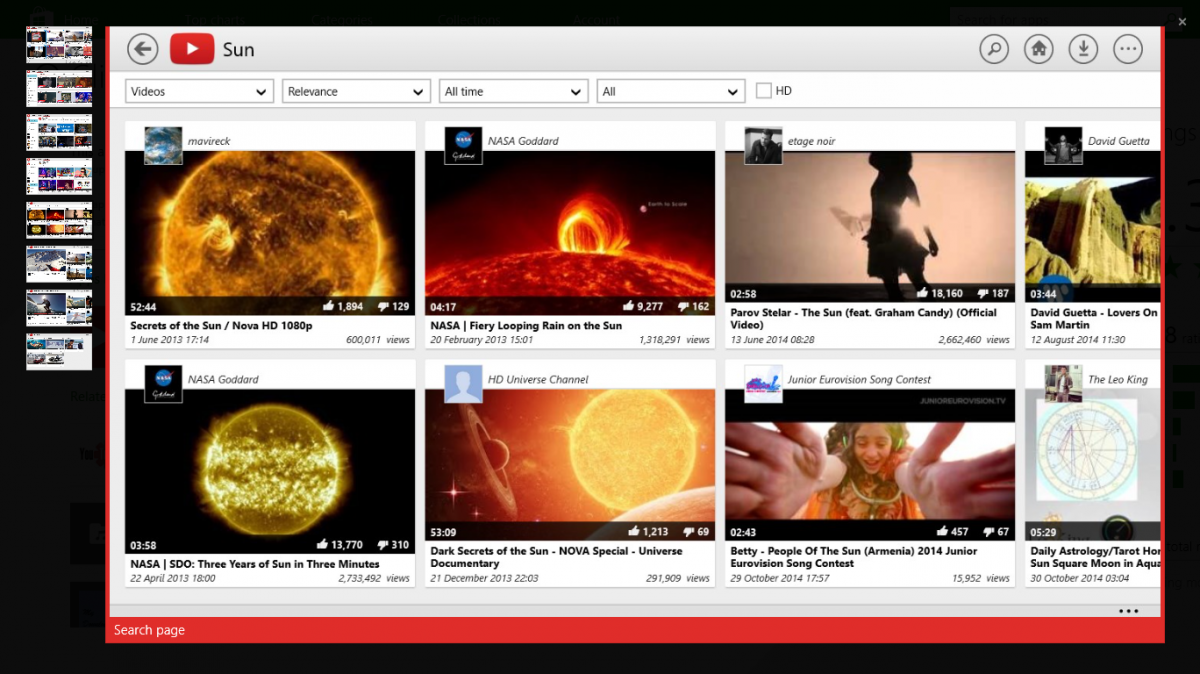Open NASA Goddard avatar above Fiery Looping Rain

(x=464, y=145)
